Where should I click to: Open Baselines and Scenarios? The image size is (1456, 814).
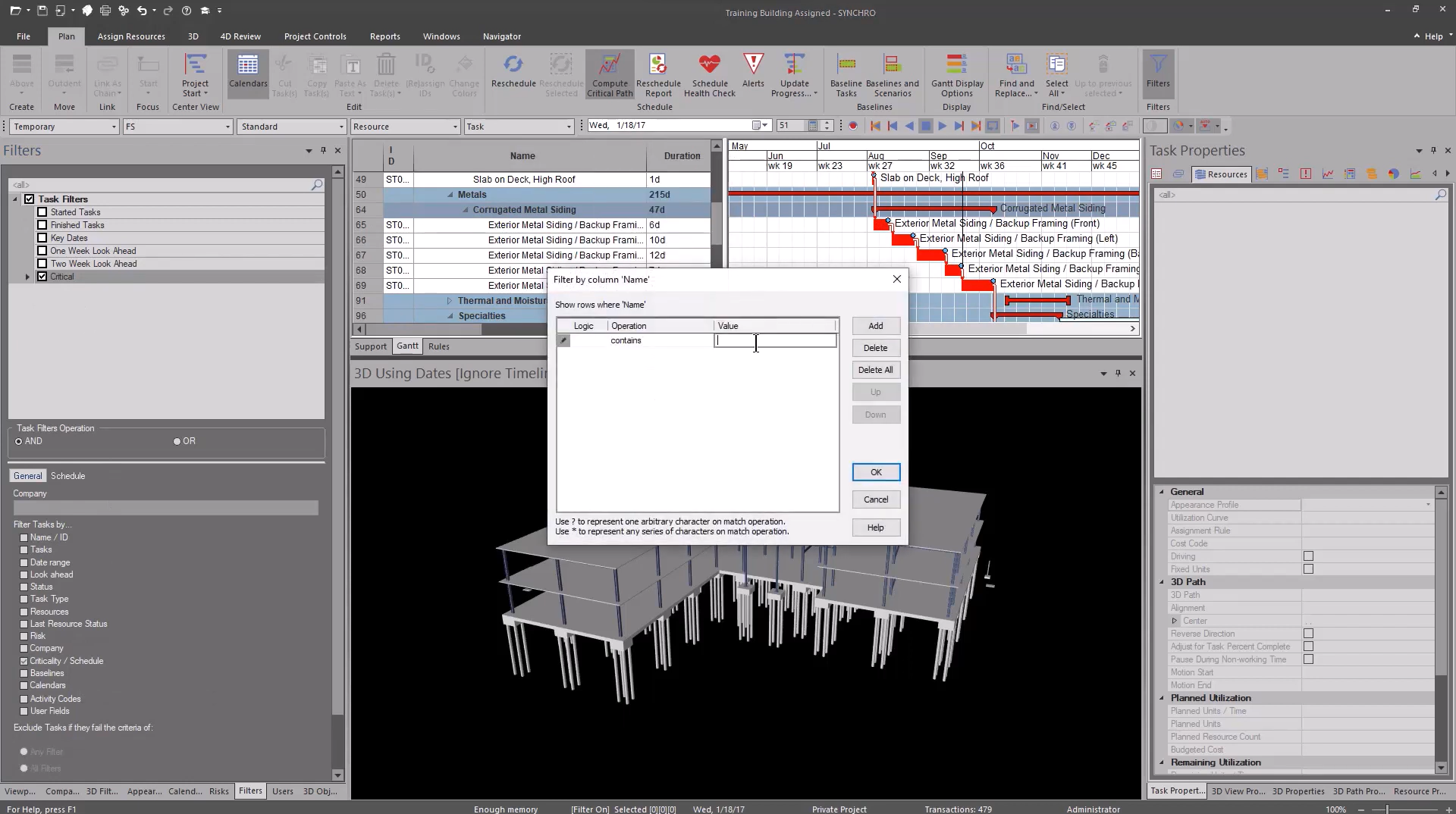pyautogui.click(x=893, y=75)
